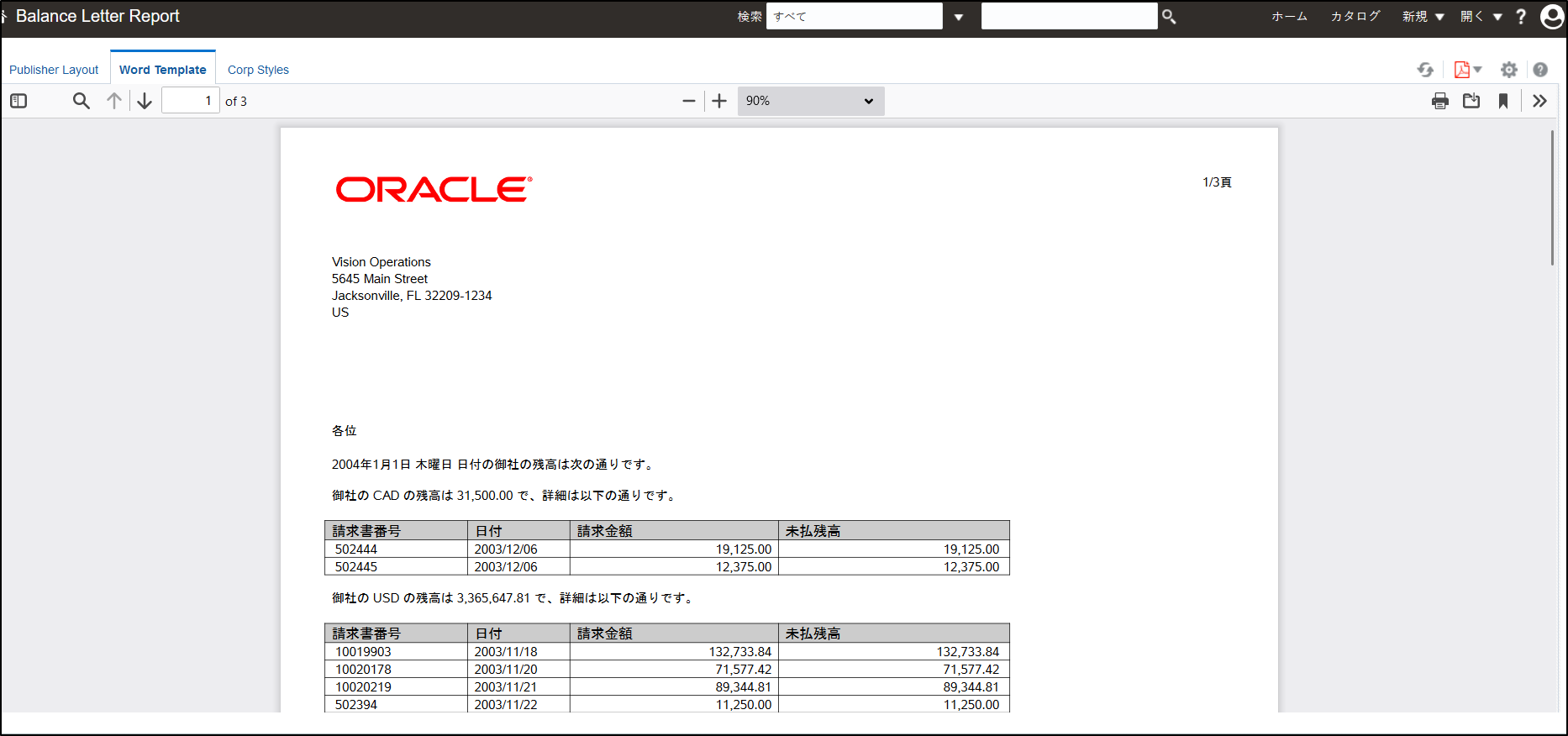Image resolution: width=1568 pixels, height=736 pixels.
Task: Switch to Corp Styles tab
Action: (258, 70)
